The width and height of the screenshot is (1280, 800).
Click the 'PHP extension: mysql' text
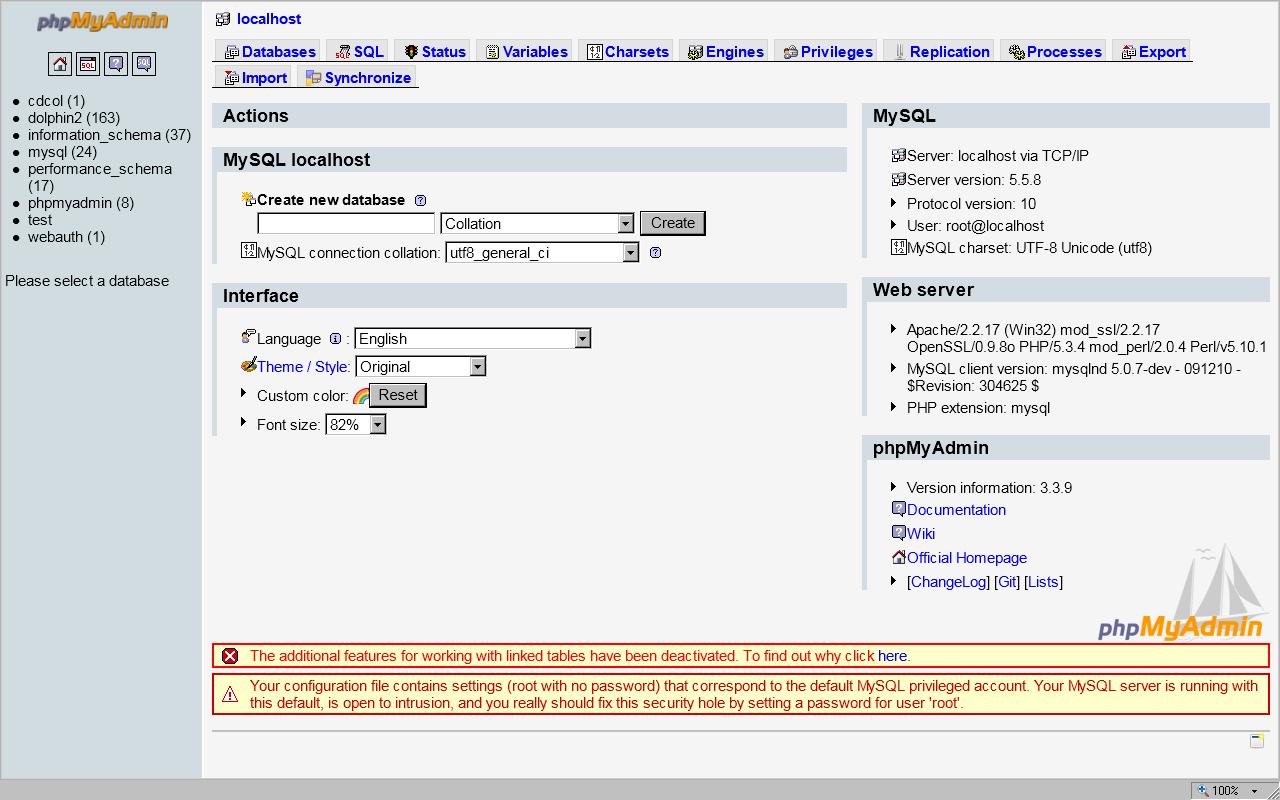tap(978, 408)
